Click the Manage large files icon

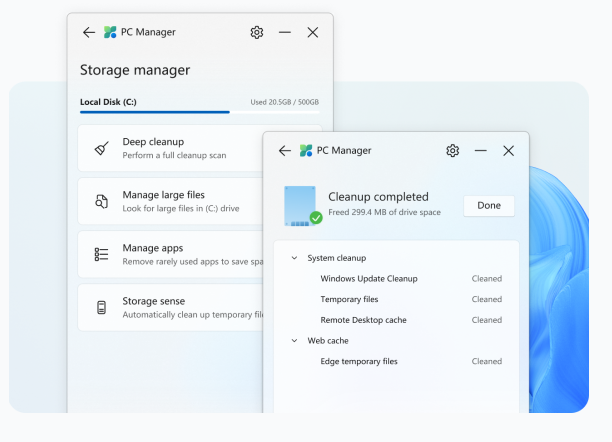click(x=101, y=201)
